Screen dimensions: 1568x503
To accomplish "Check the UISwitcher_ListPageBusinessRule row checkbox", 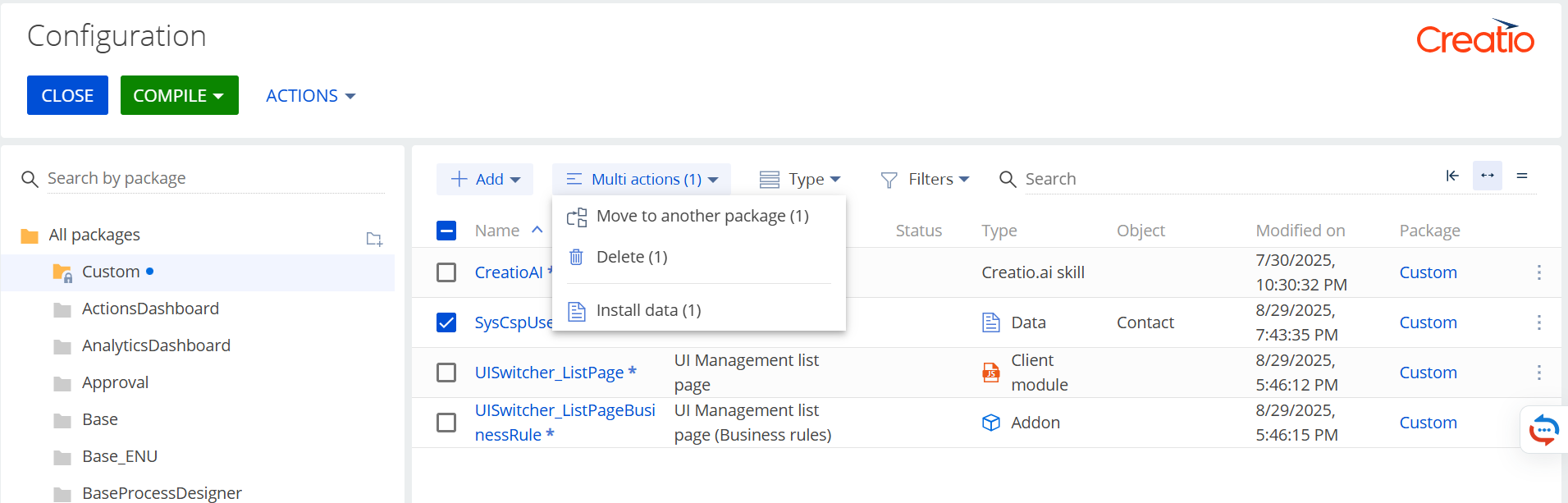I will click(446, 423).
